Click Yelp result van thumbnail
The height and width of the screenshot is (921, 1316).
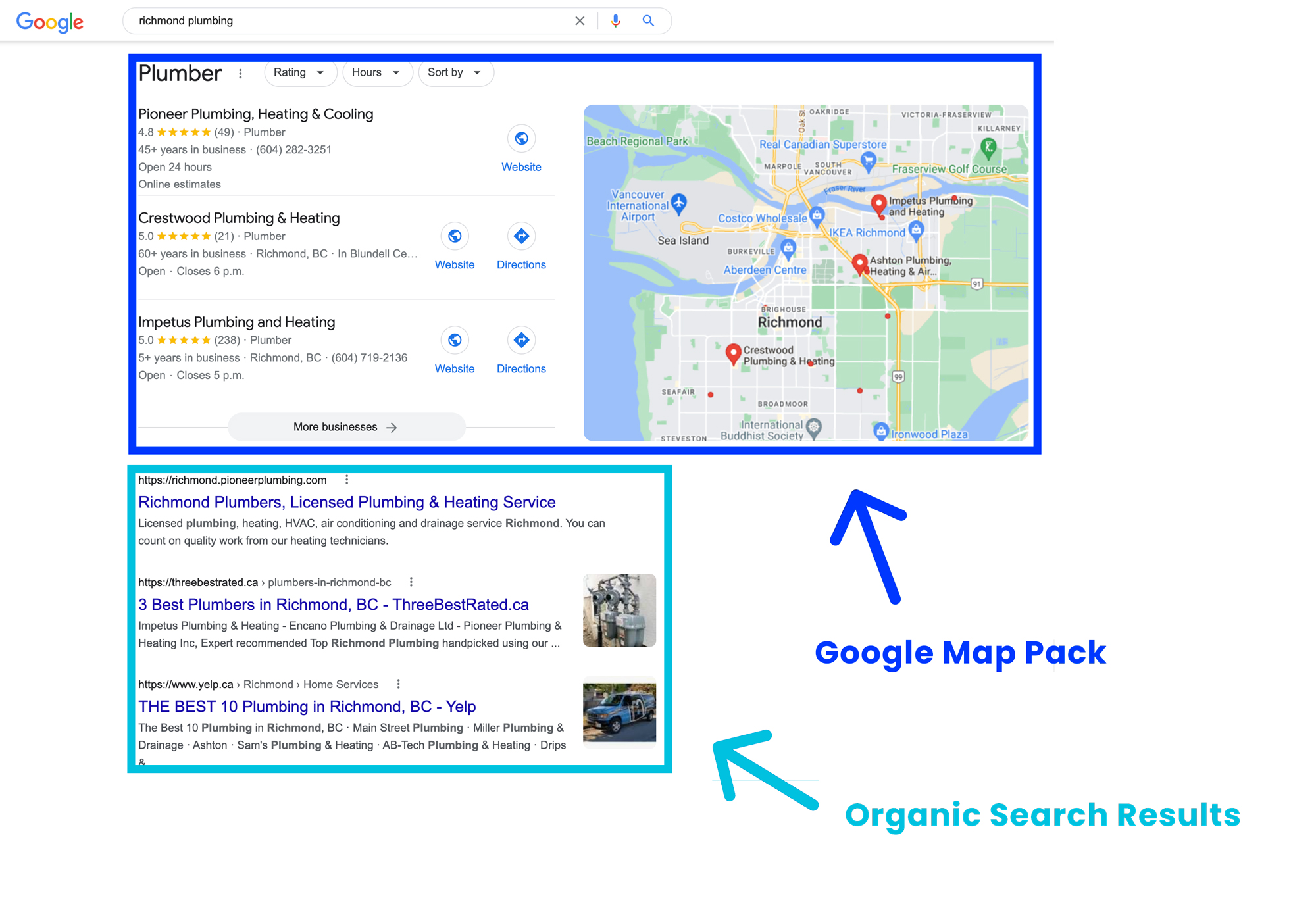click(x=619, y=712)
